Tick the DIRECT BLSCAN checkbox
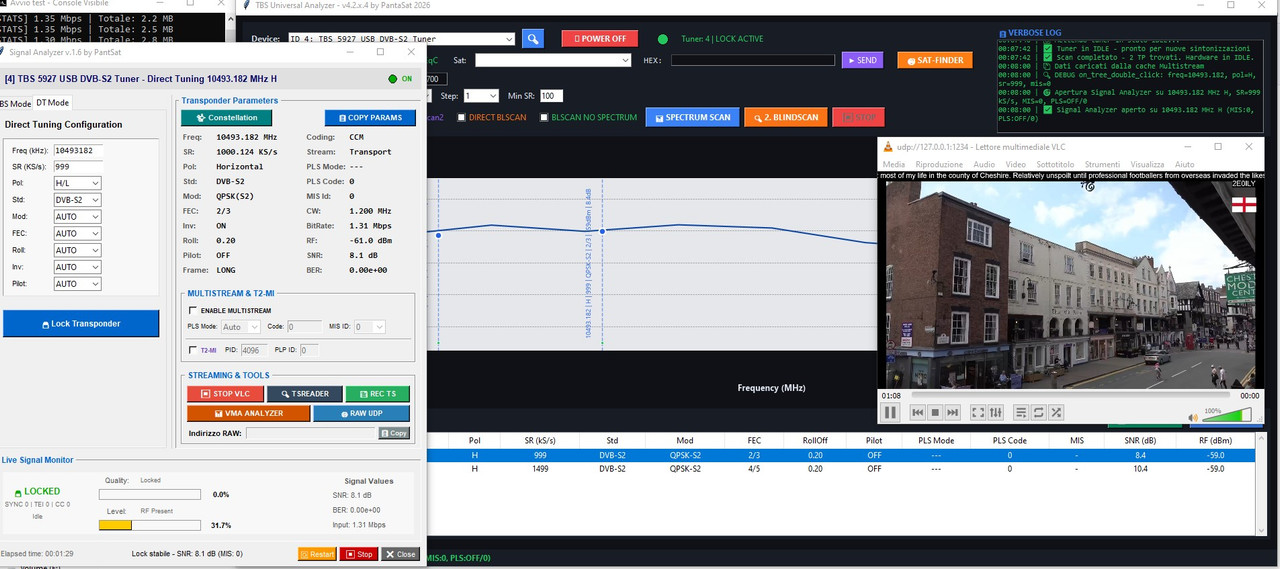 461,117
